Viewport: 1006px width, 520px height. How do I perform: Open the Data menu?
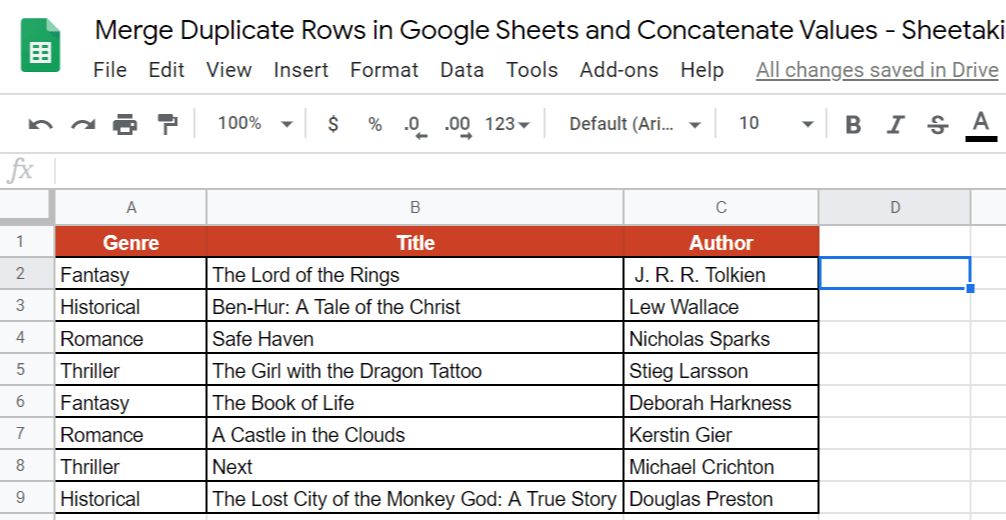(462, 69)
